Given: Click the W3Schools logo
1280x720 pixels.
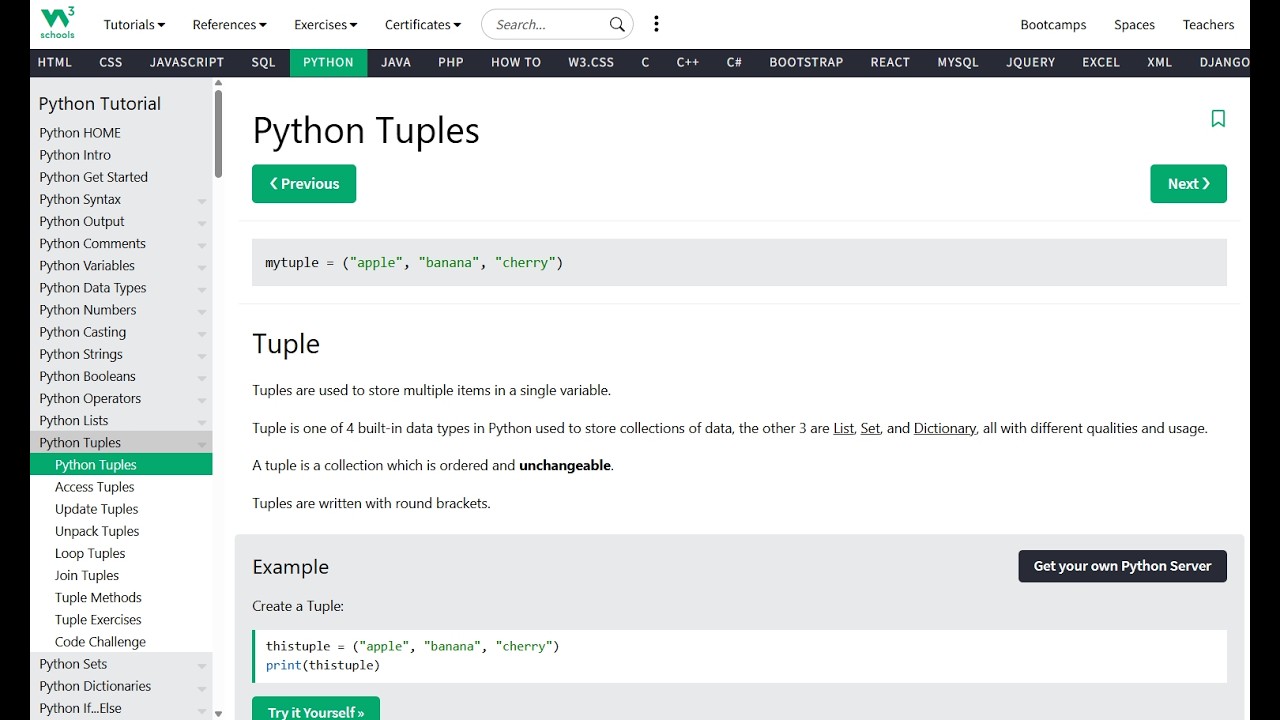Looking at the screenshot, I should tap(57, 23).
